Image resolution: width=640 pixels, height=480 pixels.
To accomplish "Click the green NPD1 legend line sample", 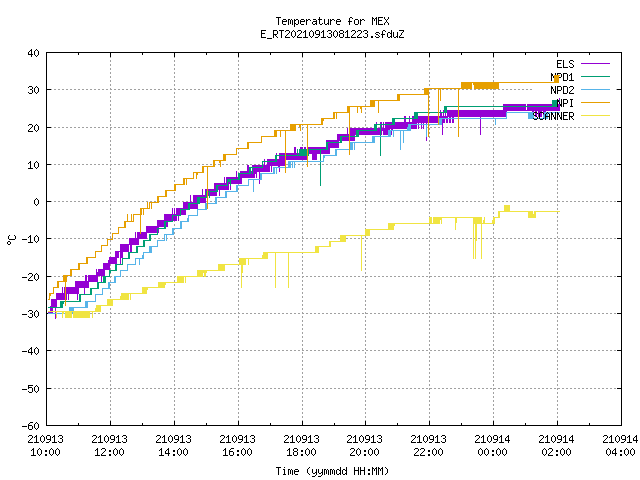I will tap(595, 76).
